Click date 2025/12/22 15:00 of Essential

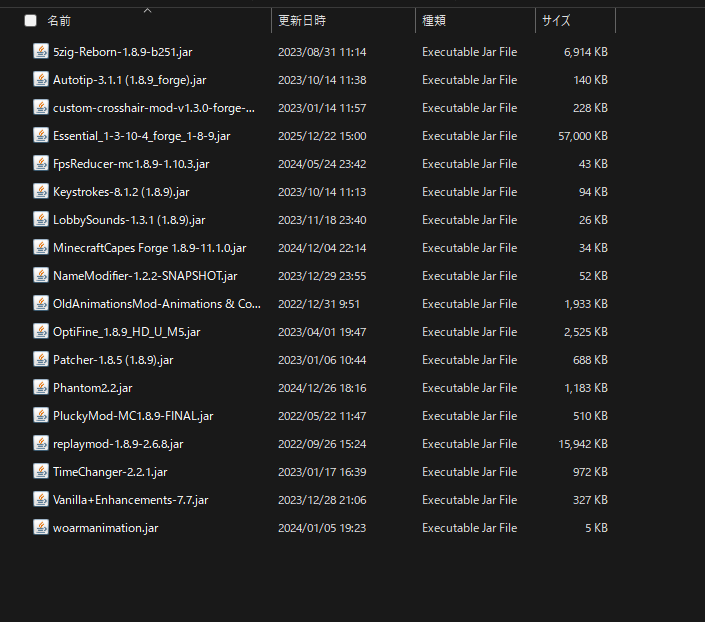[x=322, y=136]
